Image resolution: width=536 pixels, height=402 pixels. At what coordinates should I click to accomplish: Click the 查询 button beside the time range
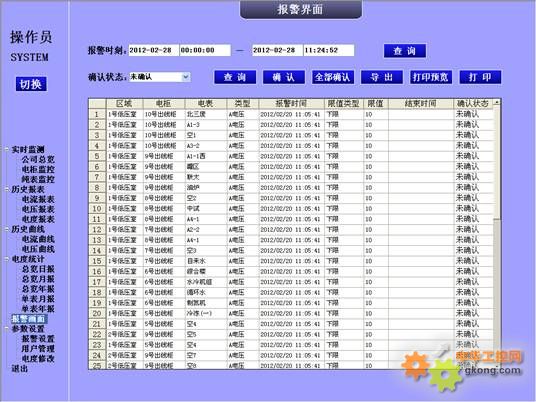[x=404, y=51]
